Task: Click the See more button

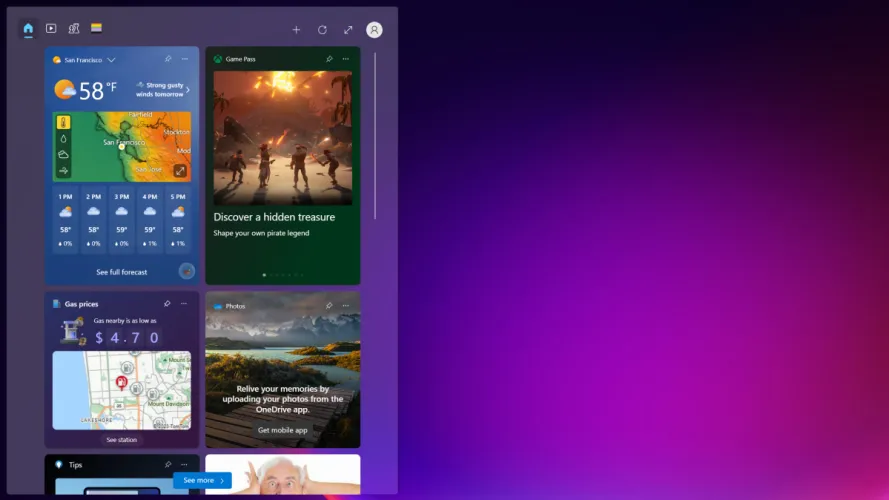Action: (202, 480)
